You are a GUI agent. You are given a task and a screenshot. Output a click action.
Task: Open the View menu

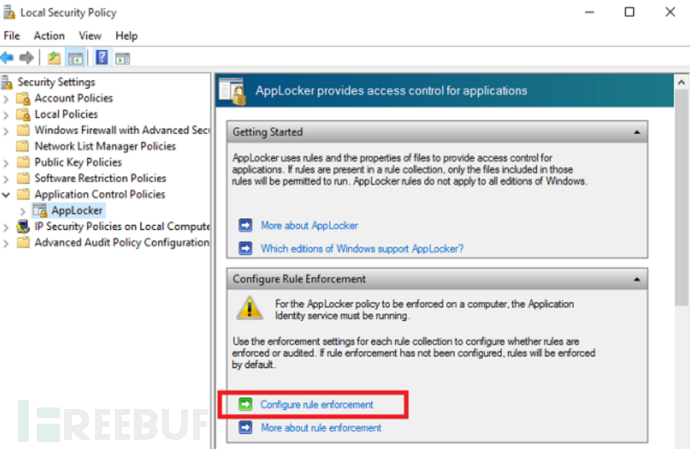[90, 36]
